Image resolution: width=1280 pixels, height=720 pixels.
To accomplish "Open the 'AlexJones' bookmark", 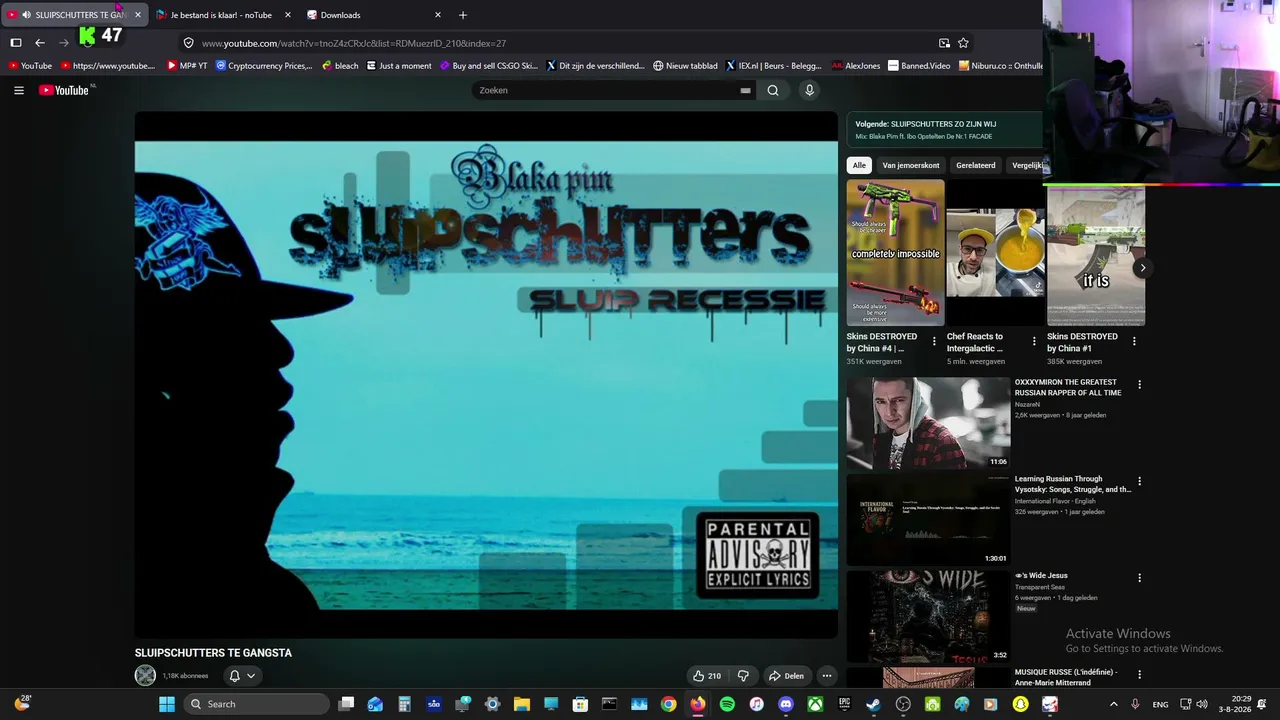I will (856, 66).
